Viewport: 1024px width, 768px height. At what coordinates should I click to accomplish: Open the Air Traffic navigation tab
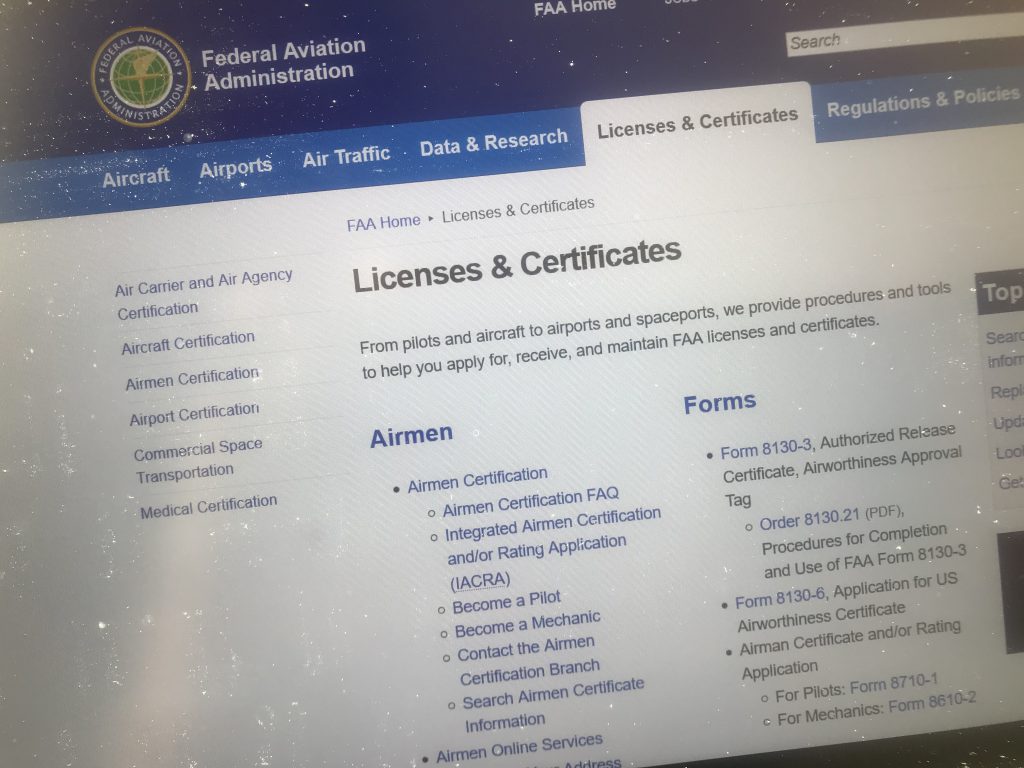tap(346, 156)
